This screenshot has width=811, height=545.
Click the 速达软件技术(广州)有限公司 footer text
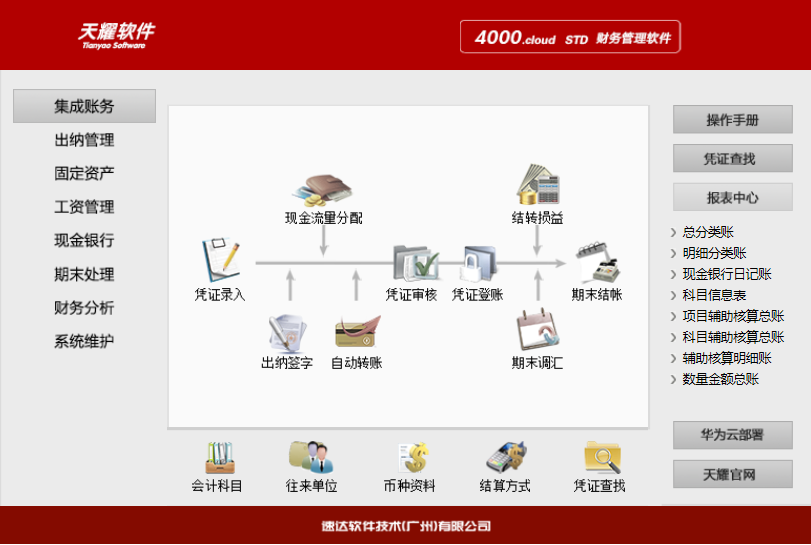tap(406, 526)
